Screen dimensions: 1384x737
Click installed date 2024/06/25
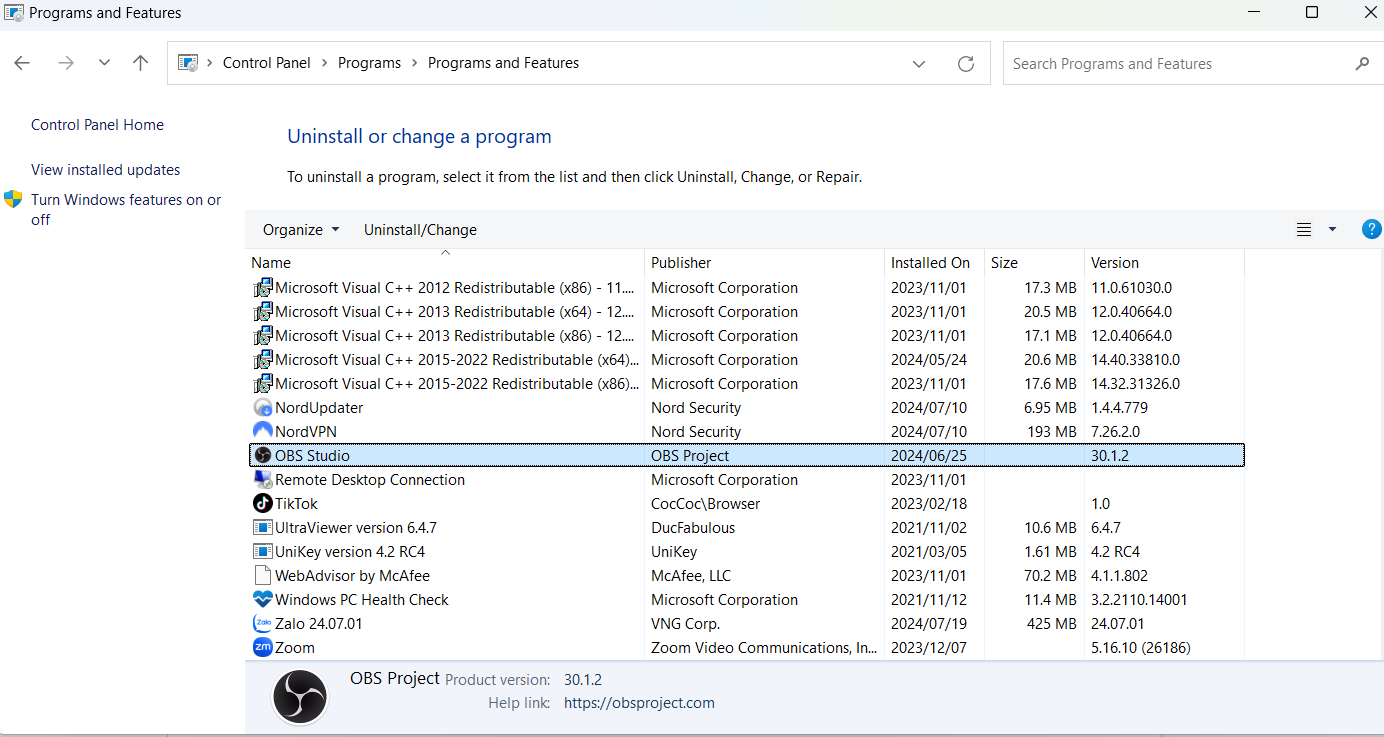coord(929,456)
